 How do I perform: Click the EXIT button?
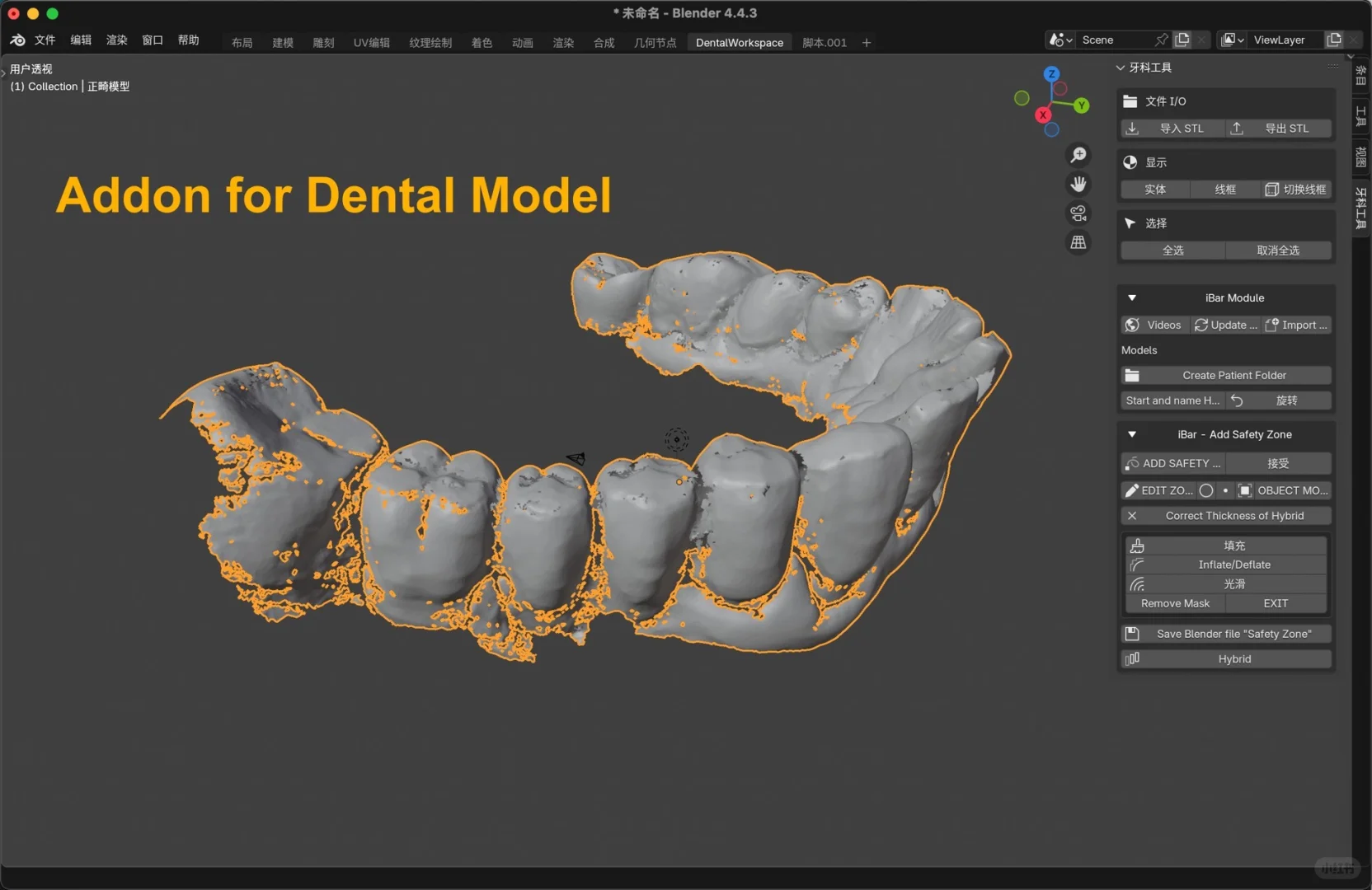1276,604
